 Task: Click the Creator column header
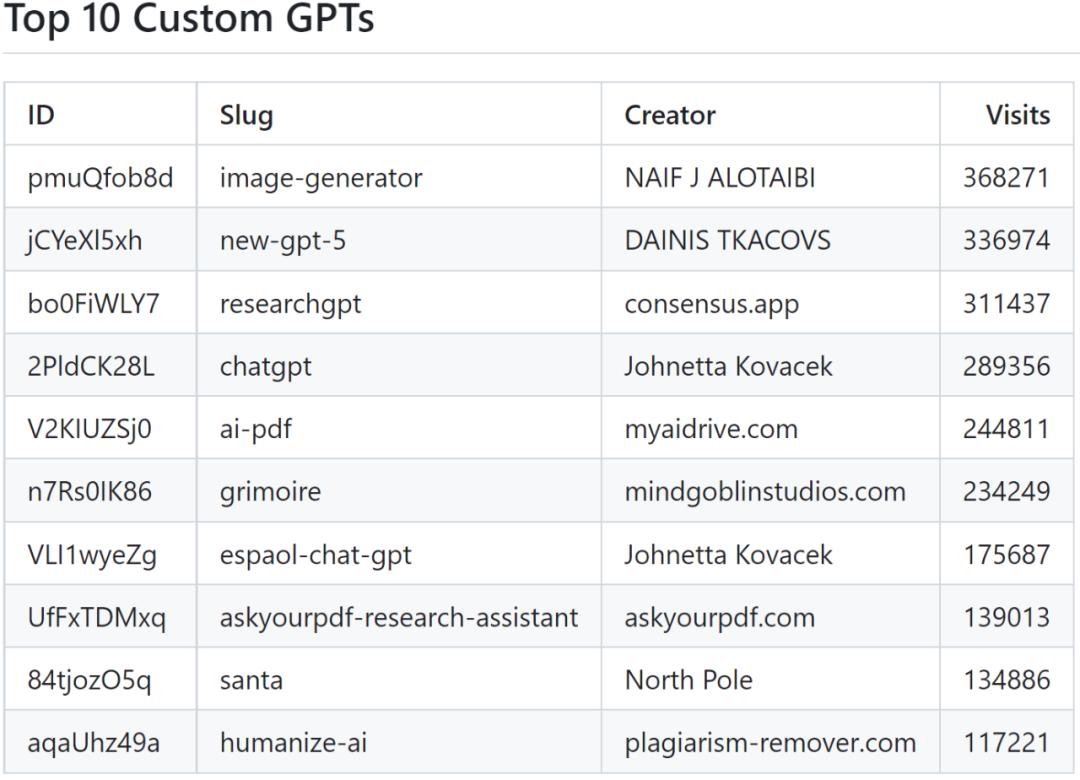[x=670, y=115]
